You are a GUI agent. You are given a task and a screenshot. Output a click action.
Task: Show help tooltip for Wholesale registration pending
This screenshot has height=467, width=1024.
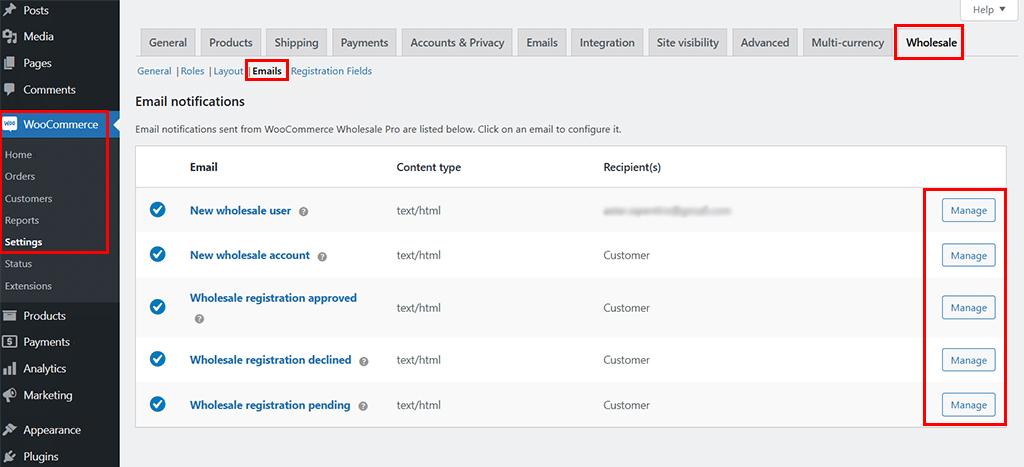pyautogui.click(x=362, y=406)
